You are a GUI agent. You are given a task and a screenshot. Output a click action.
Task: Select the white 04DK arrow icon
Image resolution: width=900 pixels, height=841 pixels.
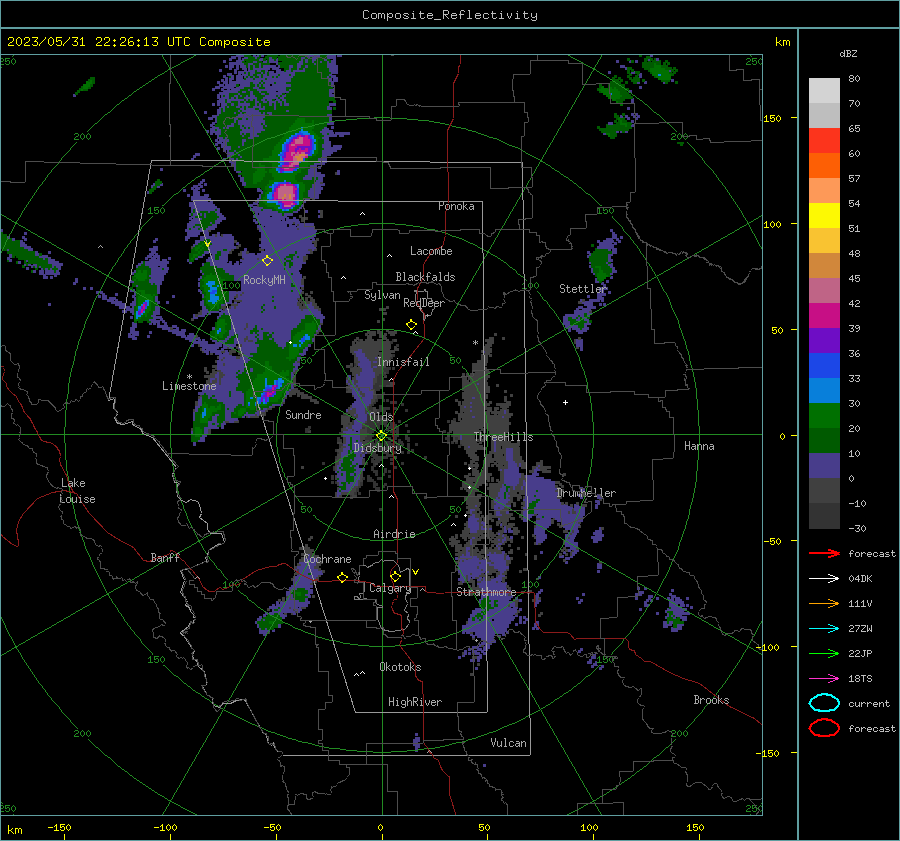pyautogui.click(x=824, y=578)
